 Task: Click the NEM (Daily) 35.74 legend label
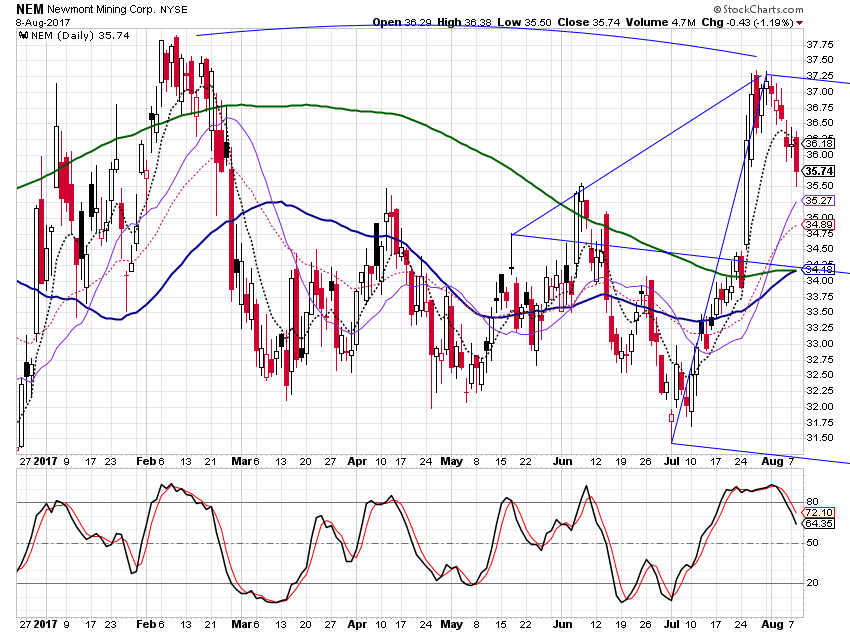(x=80, y=36)
